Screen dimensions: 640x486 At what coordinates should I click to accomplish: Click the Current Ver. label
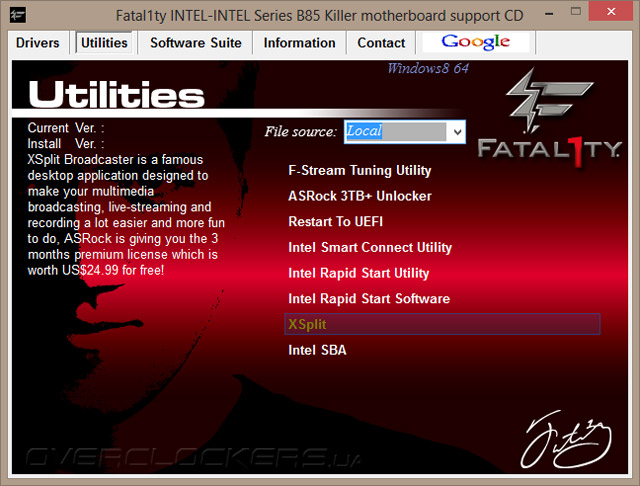[x=66, y=128]
